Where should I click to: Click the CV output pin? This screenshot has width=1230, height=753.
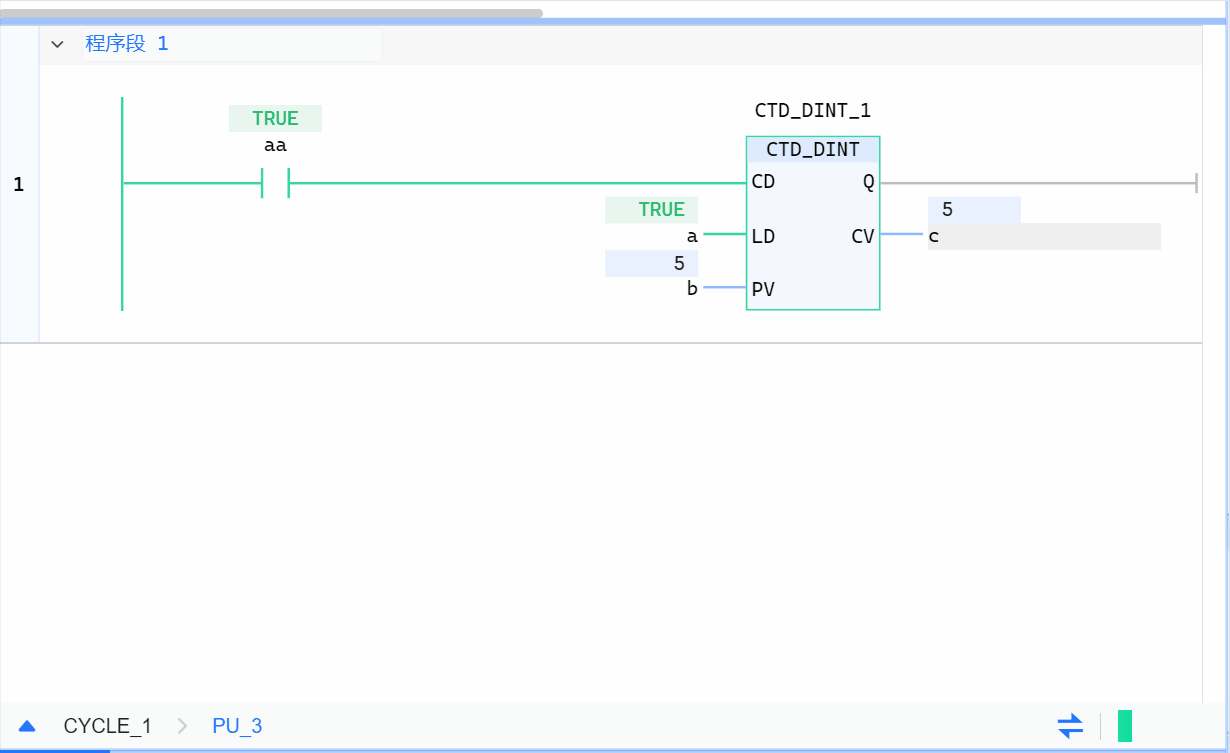(x=862, y=237)
